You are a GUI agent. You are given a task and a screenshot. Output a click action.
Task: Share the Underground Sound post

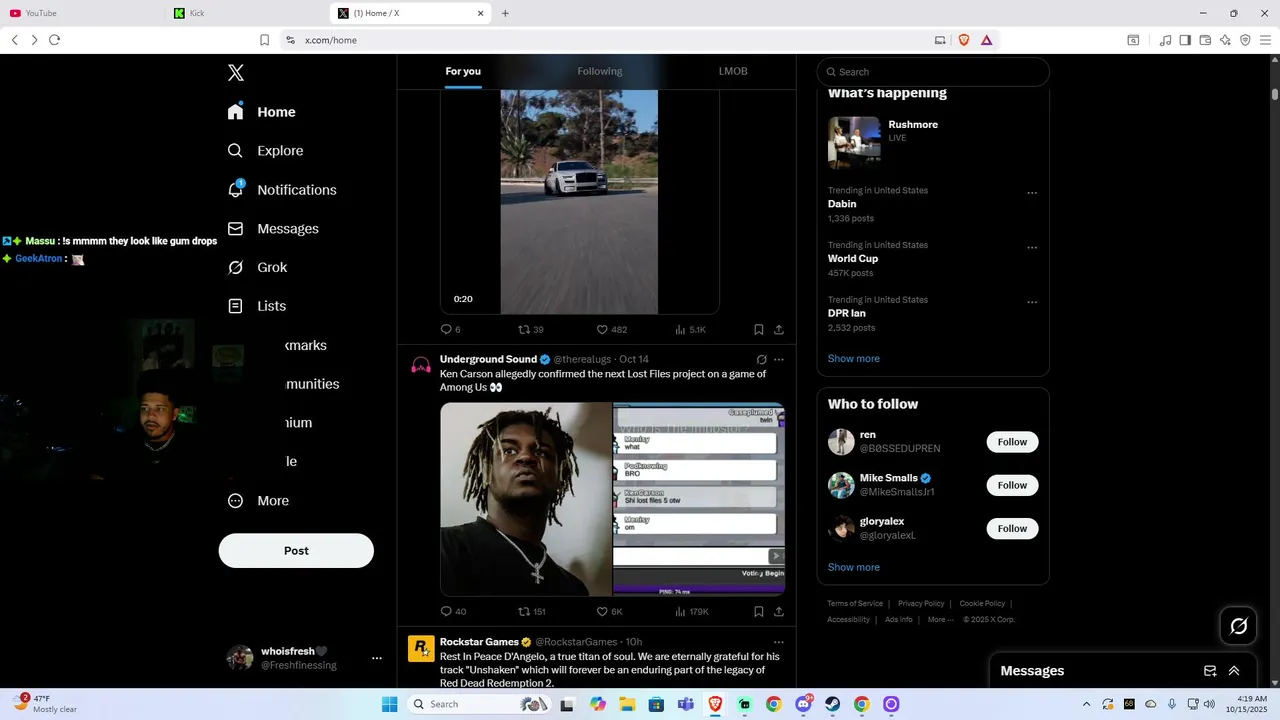[x=779, y=612]
